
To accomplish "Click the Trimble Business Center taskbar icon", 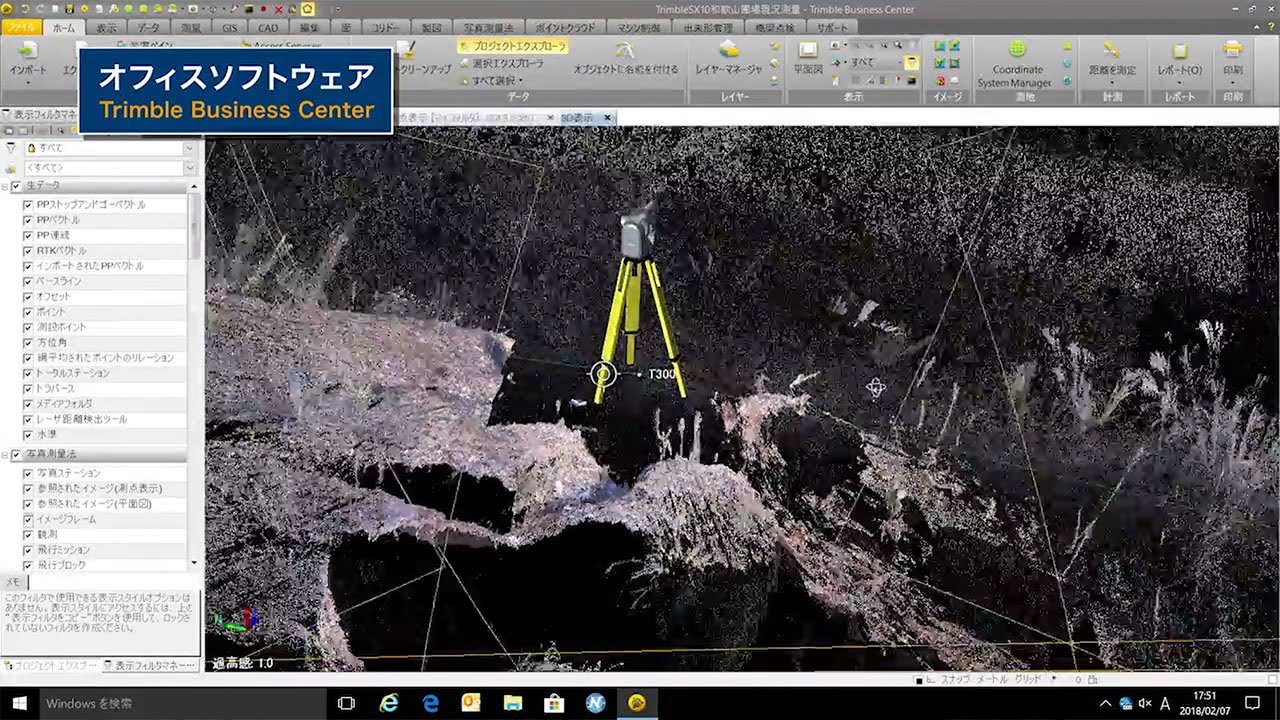I will [636, 703].
